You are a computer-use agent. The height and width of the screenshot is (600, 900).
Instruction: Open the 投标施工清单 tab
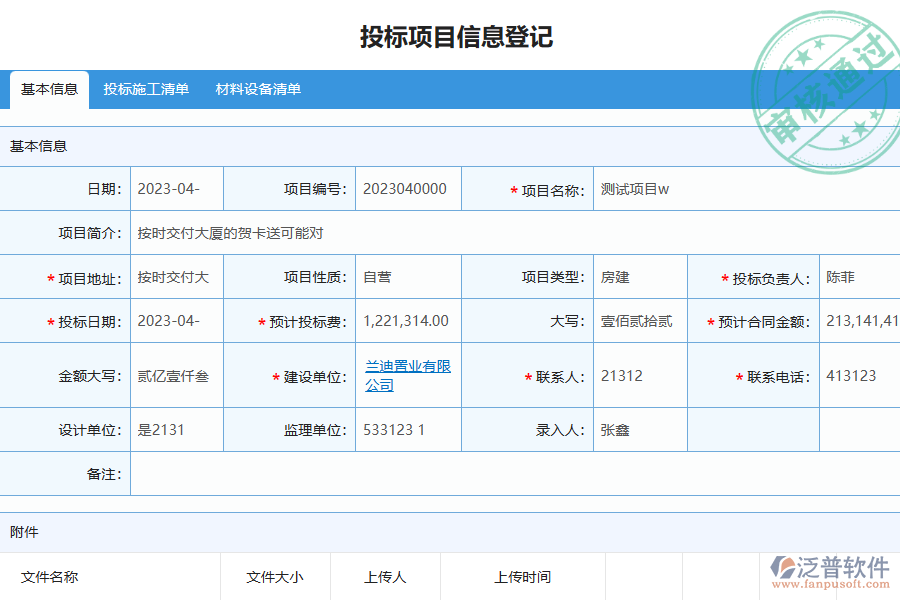pos(146,90)
